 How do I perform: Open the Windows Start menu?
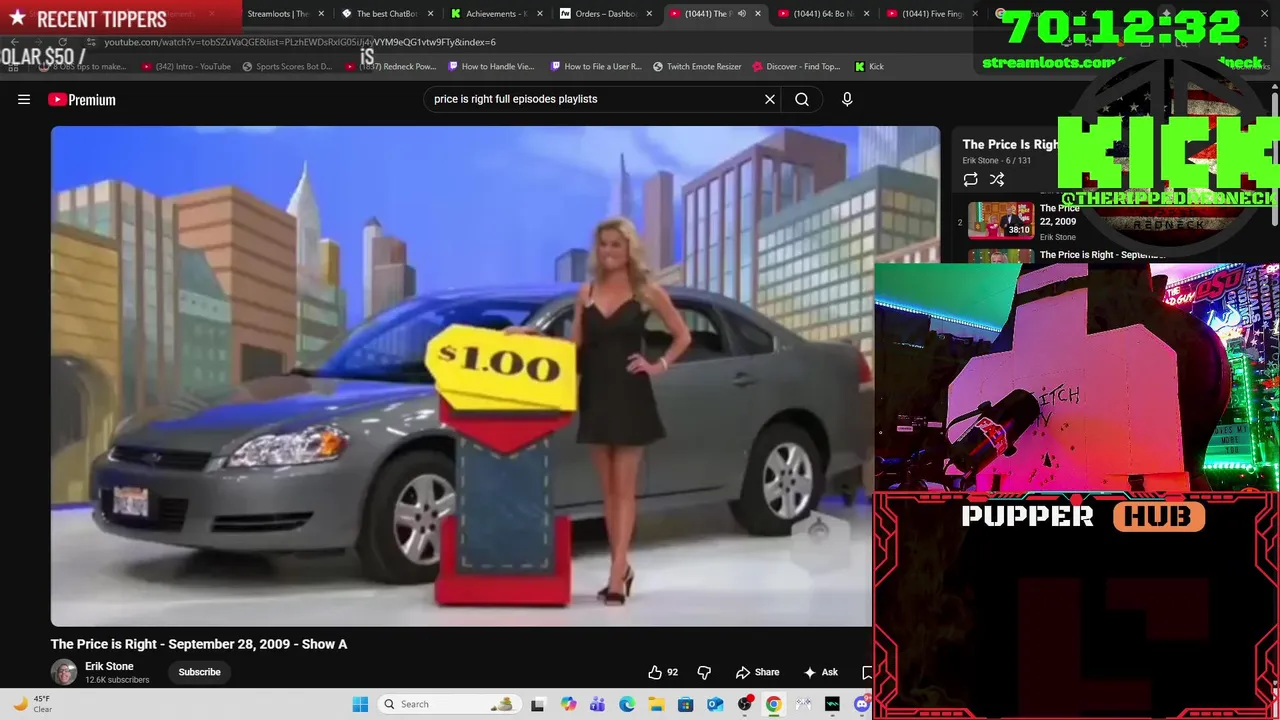pos(360,704)
